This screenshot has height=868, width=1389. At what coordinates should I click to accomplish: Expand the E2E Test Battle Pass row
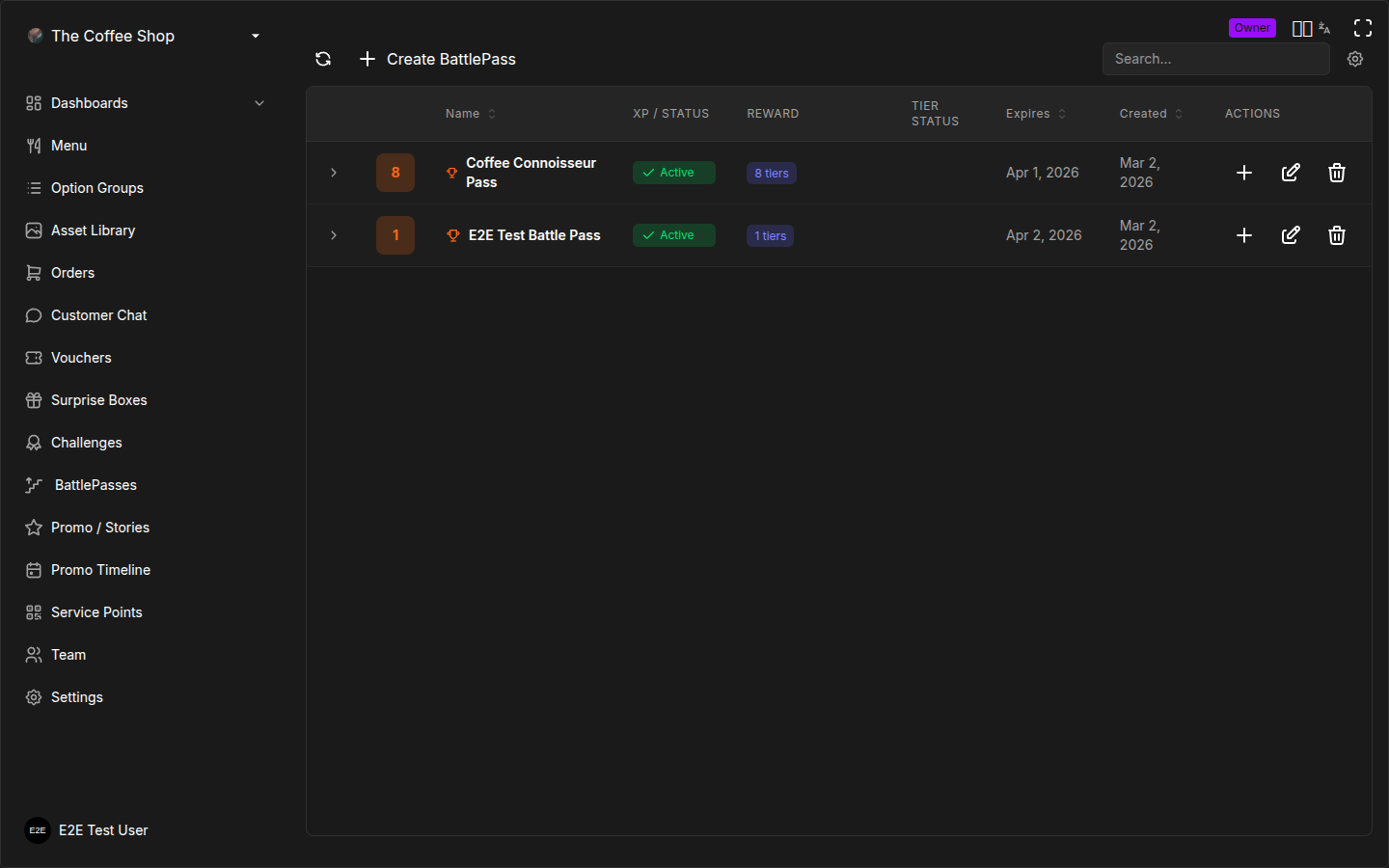point(334,235)
